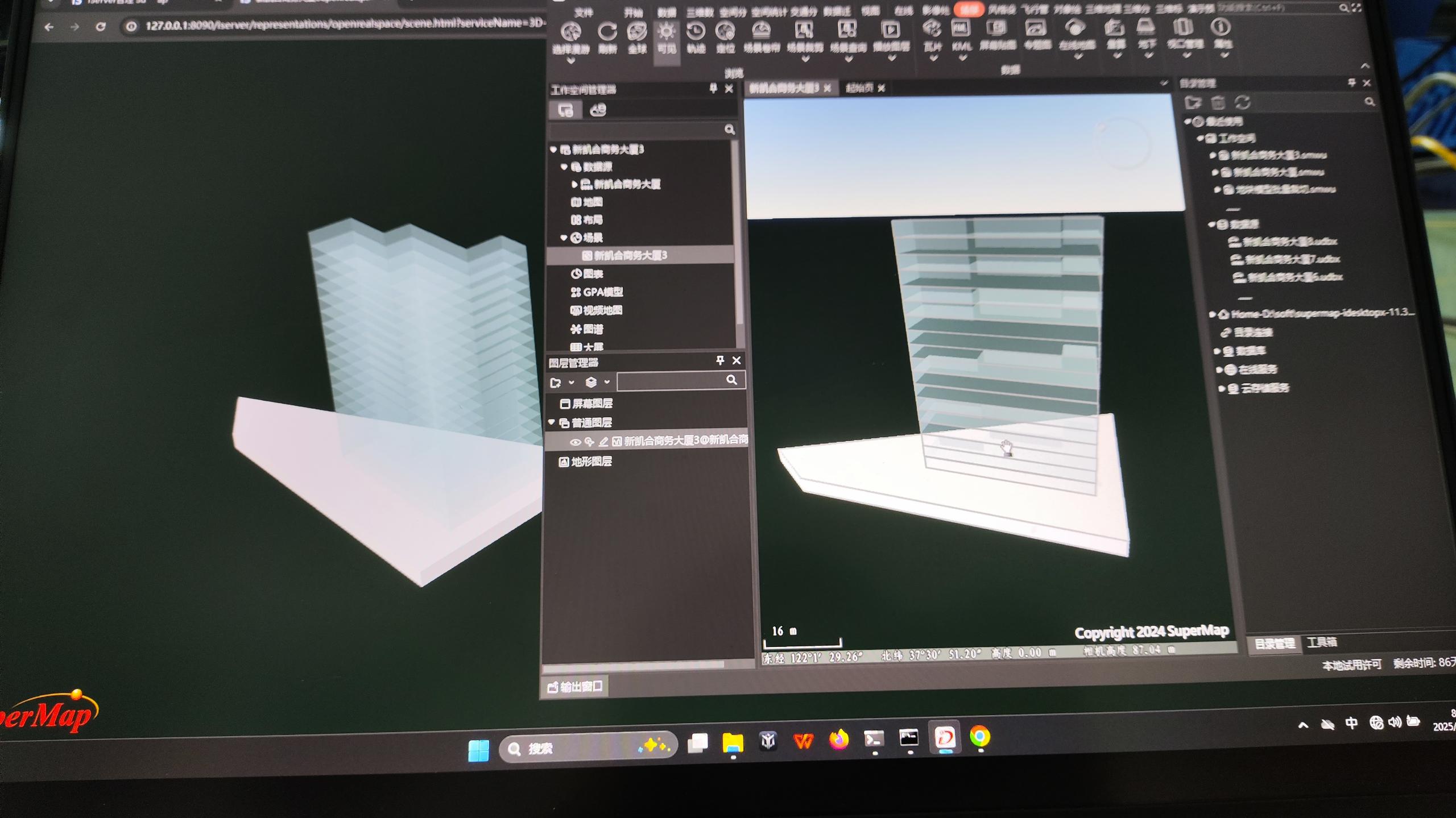Switch to the 起始页 tab
1456x818 pixels.
point(859,88)
